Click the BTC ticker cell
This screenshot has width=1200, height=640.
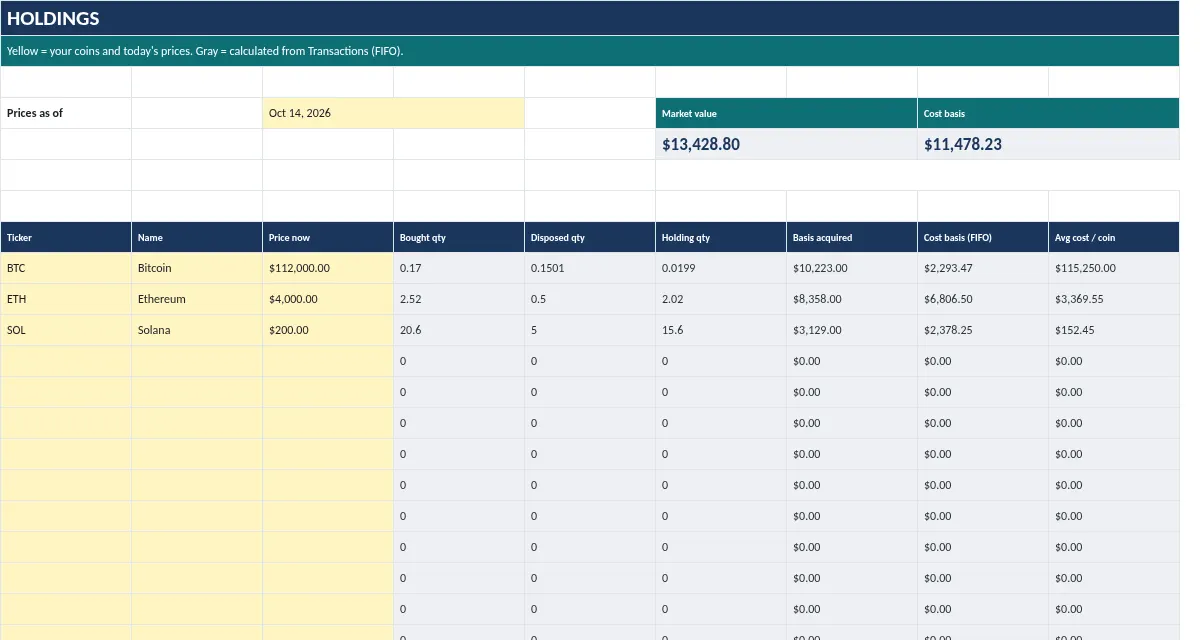coord(66,268)
